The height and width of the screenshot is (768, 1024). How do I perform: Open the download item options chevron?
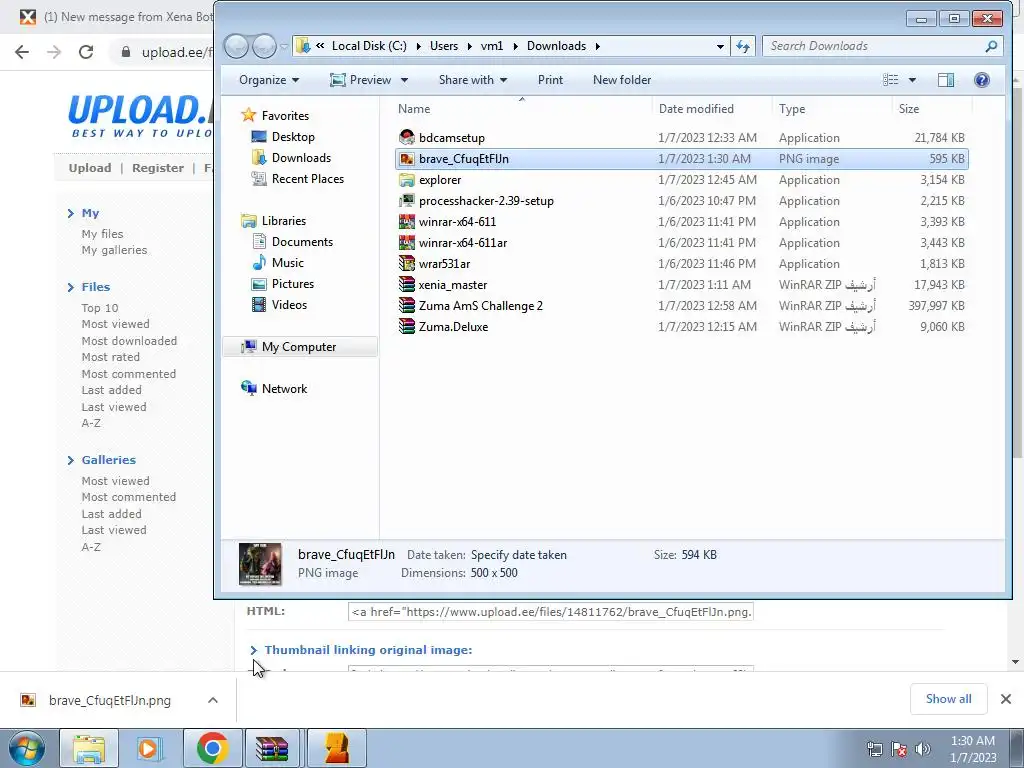click(213, 700)
